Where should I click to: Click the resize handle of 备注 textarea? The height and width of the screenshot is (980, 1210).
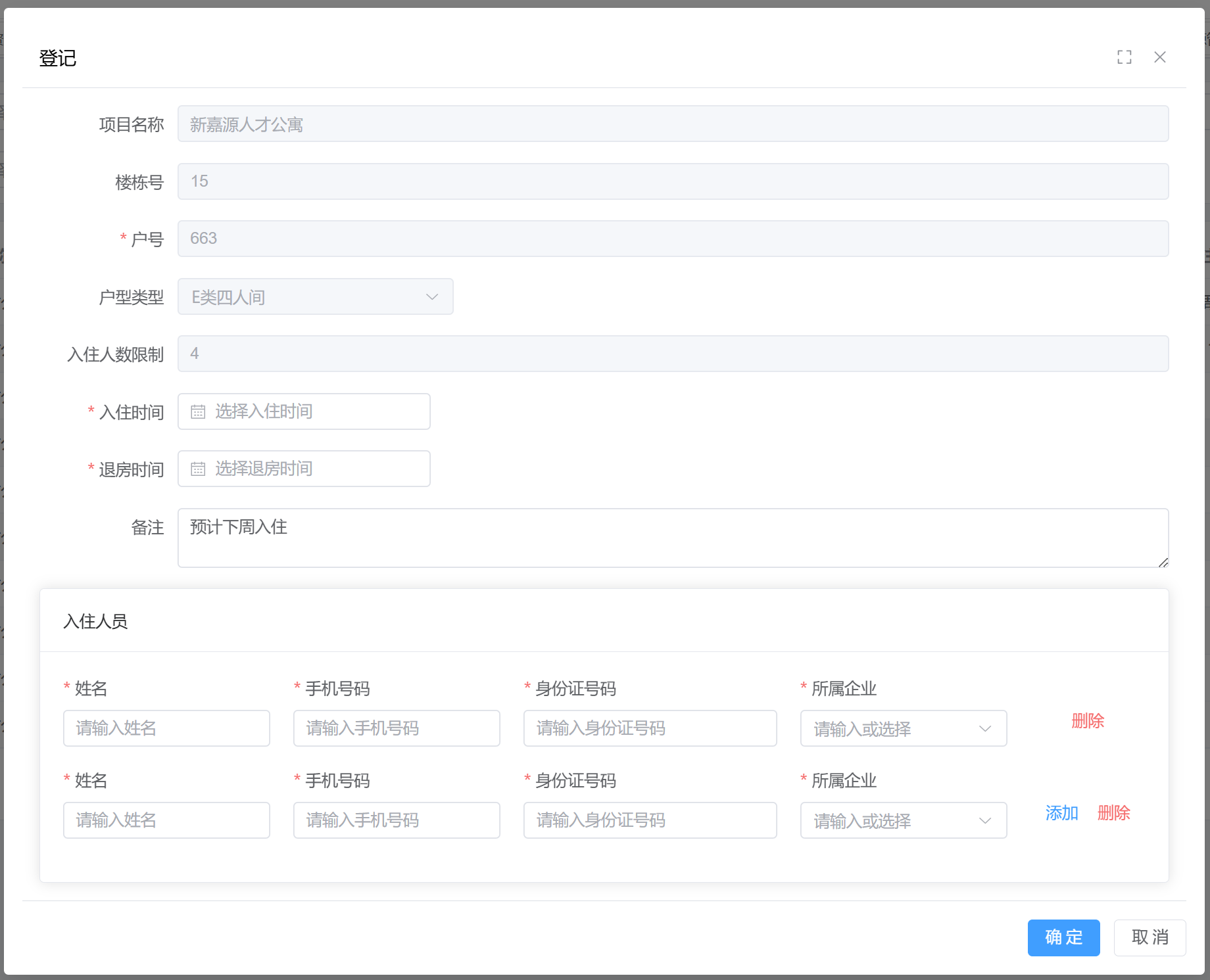coord(1163,562)
